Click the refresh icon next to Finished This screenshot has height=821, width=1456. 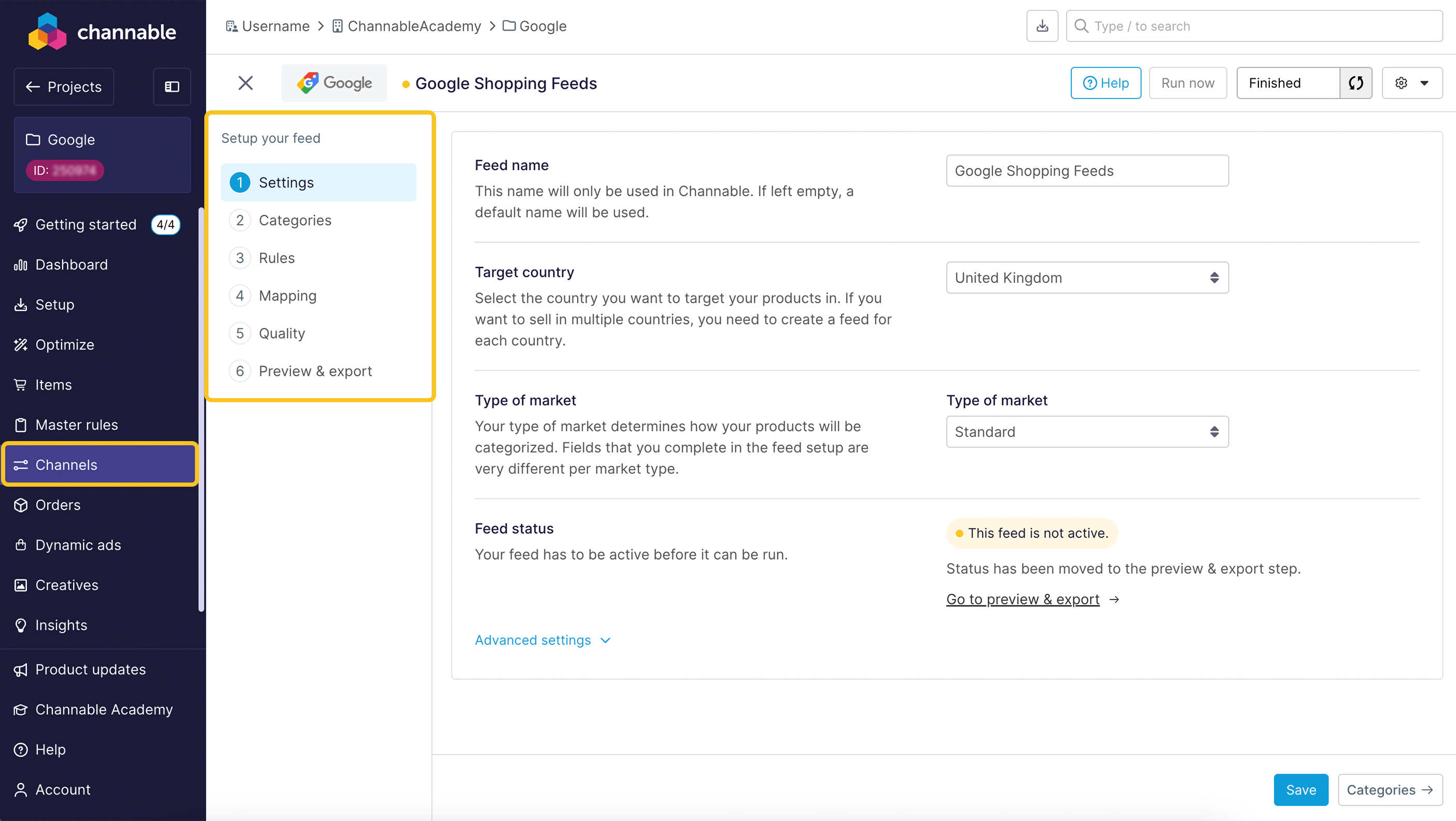(1355, 83)
